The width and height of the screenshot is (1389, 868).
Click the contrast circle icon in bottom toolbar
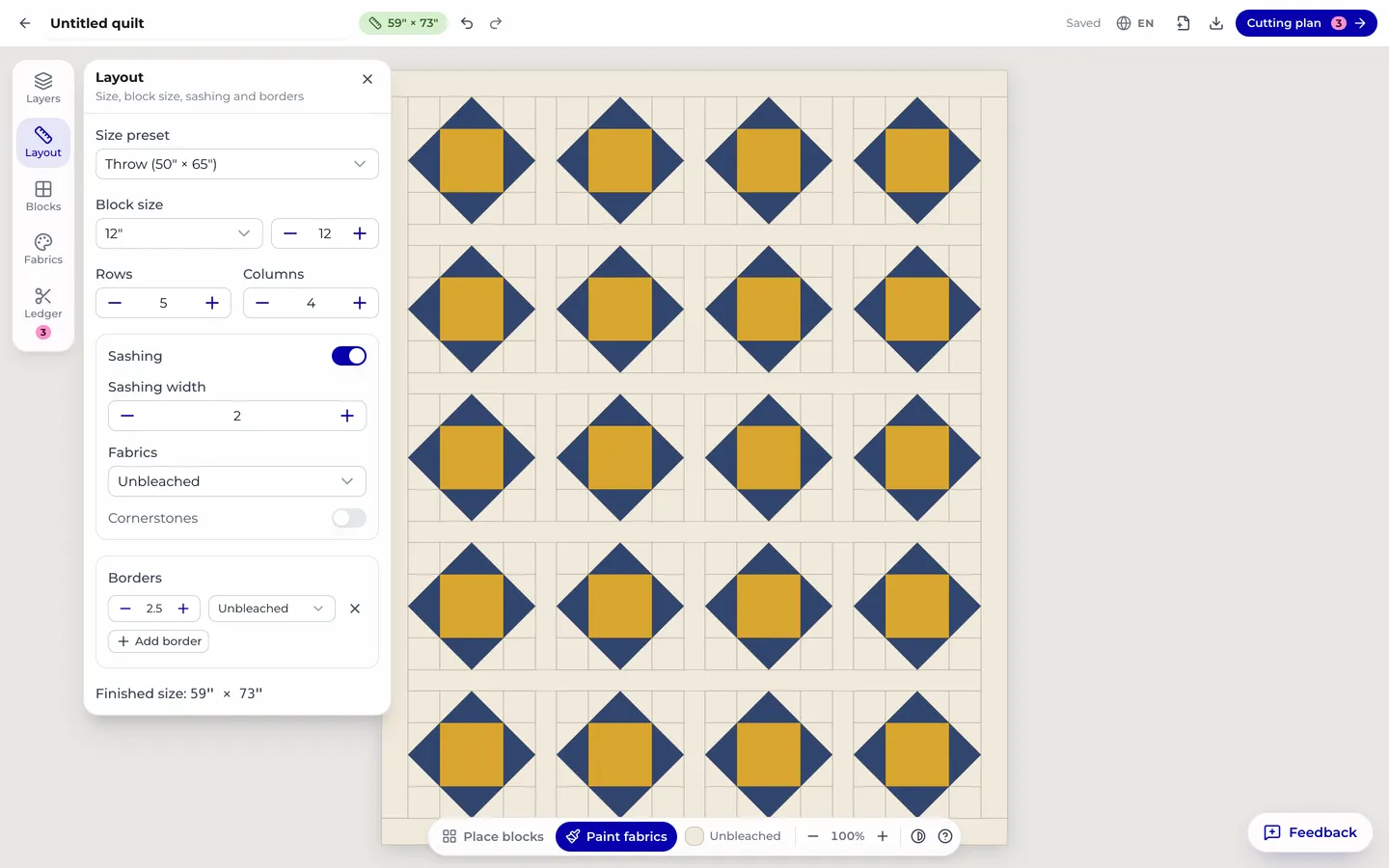(918, 836)
